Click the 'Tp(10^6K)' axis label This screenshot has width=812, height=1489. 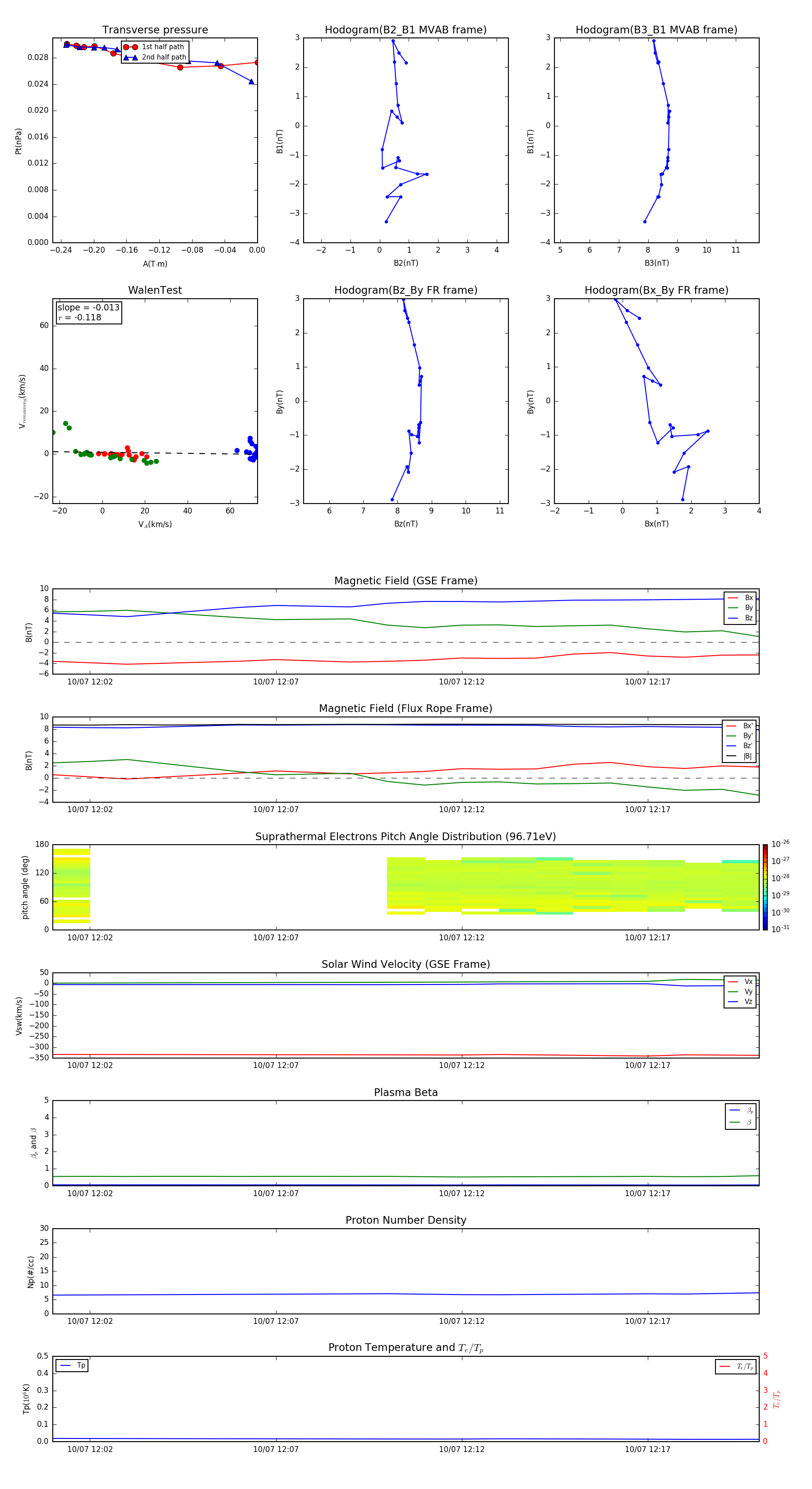26,1399
